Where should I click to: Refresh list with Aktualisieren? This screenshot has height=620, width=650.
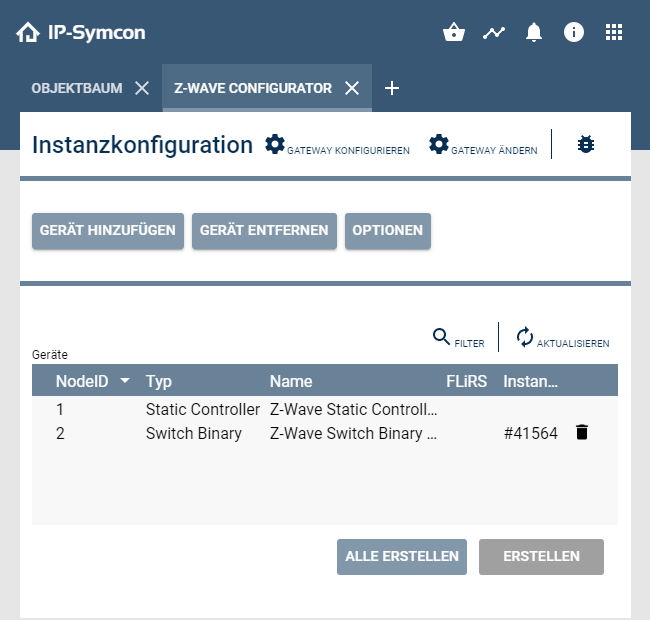pos(562,338)
